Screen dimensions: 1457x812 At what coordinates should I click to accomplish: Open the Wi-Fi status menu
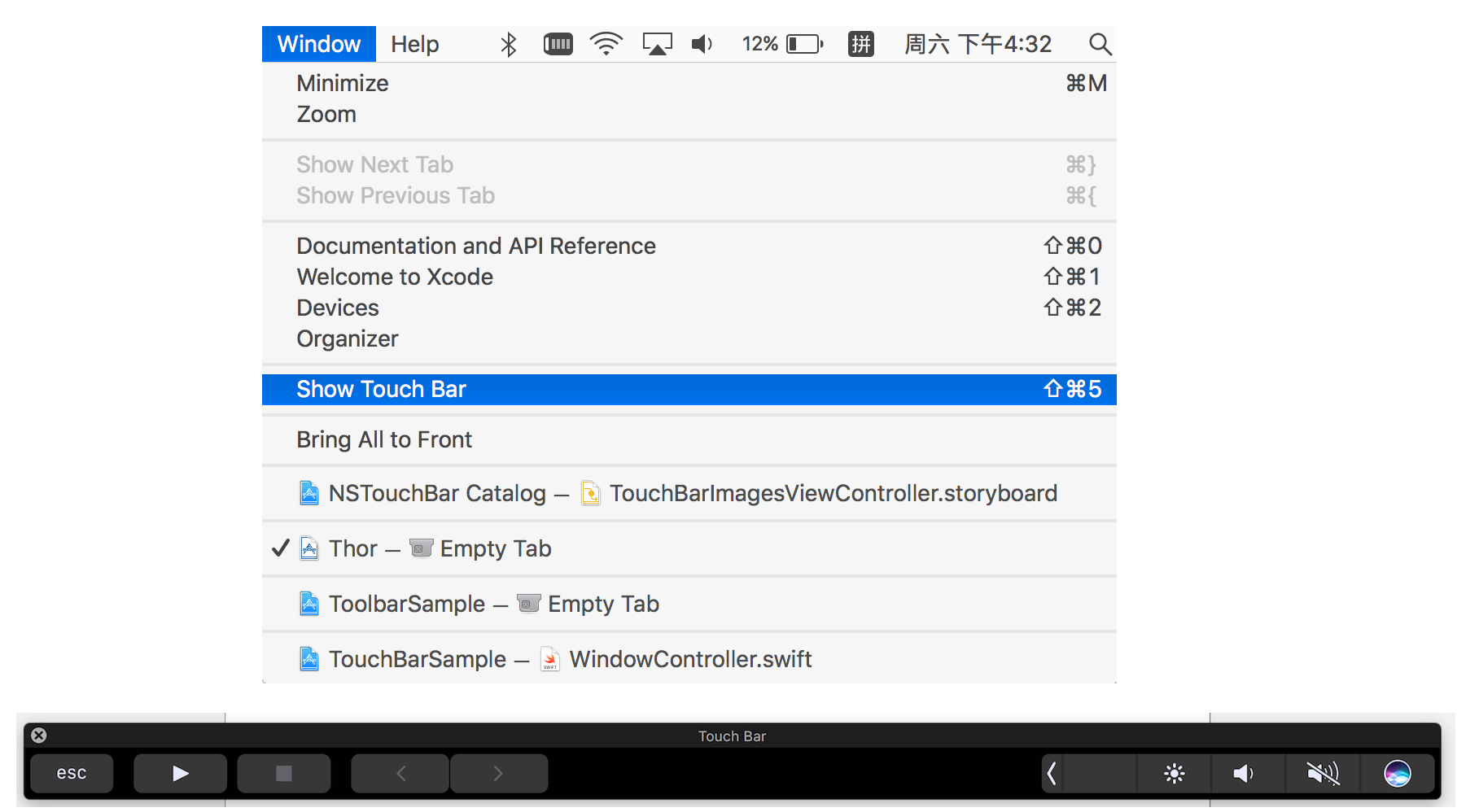pyautogui.click(x=606, y=44)
